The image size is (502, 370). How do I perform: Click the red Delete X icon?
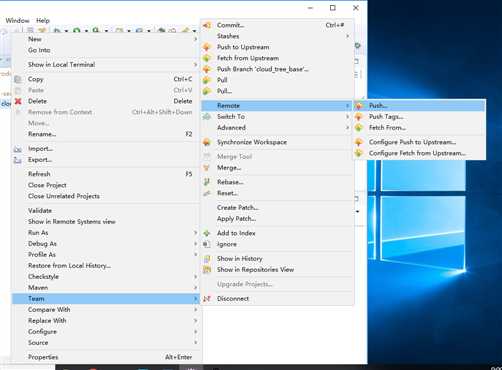point(18,101)
